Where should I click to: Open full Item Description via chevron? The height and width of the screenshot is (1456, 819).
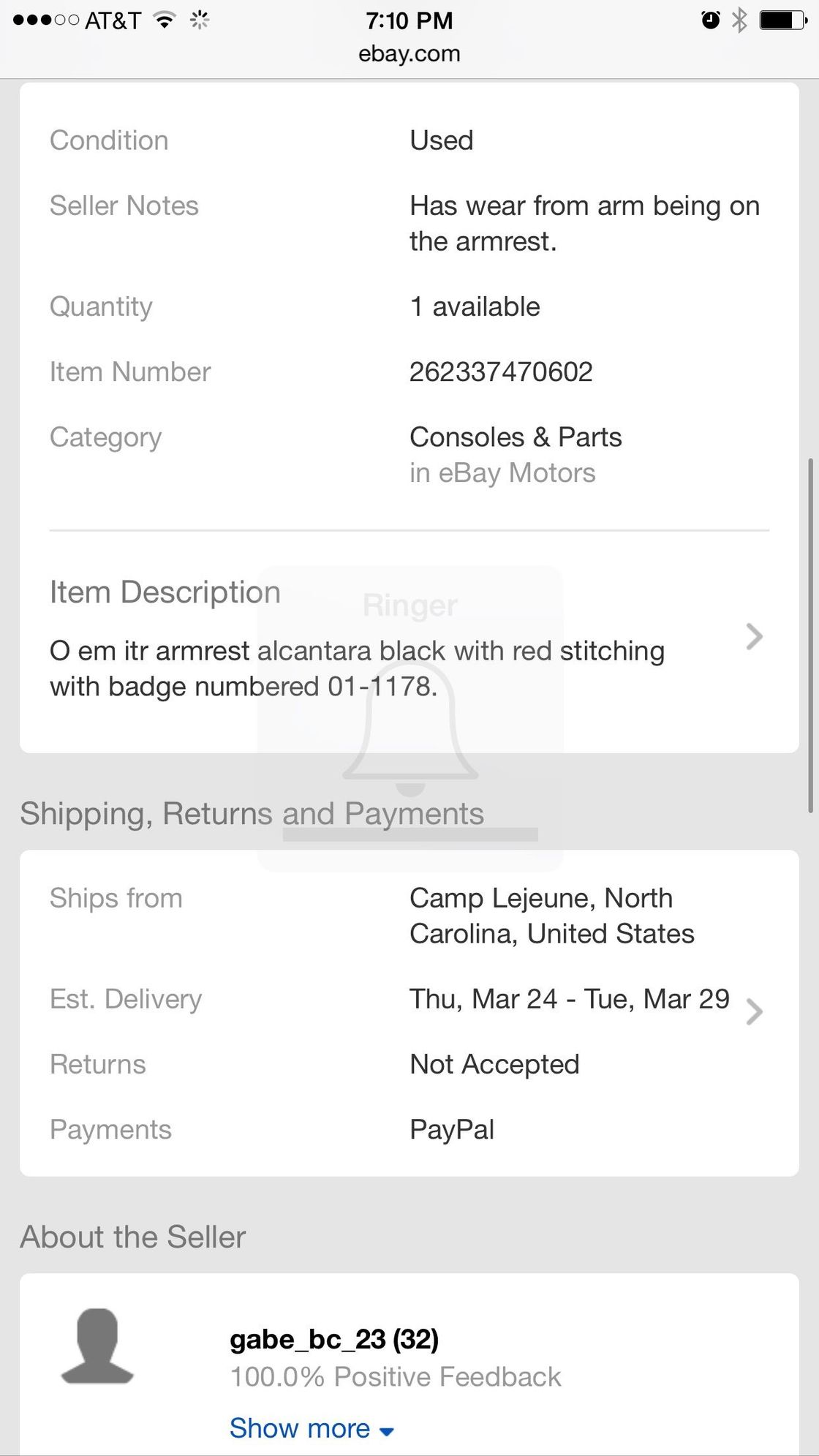(x=754, y=636)
